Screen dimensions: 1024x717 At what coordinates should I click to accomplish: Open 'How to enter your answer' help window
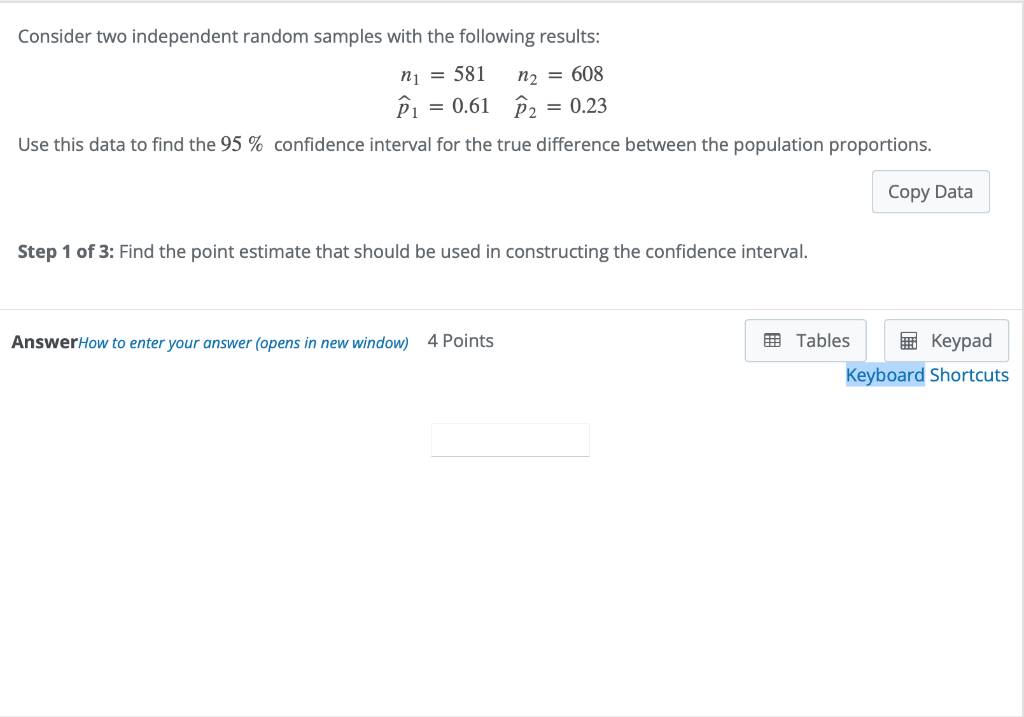[x=244, y=342]
